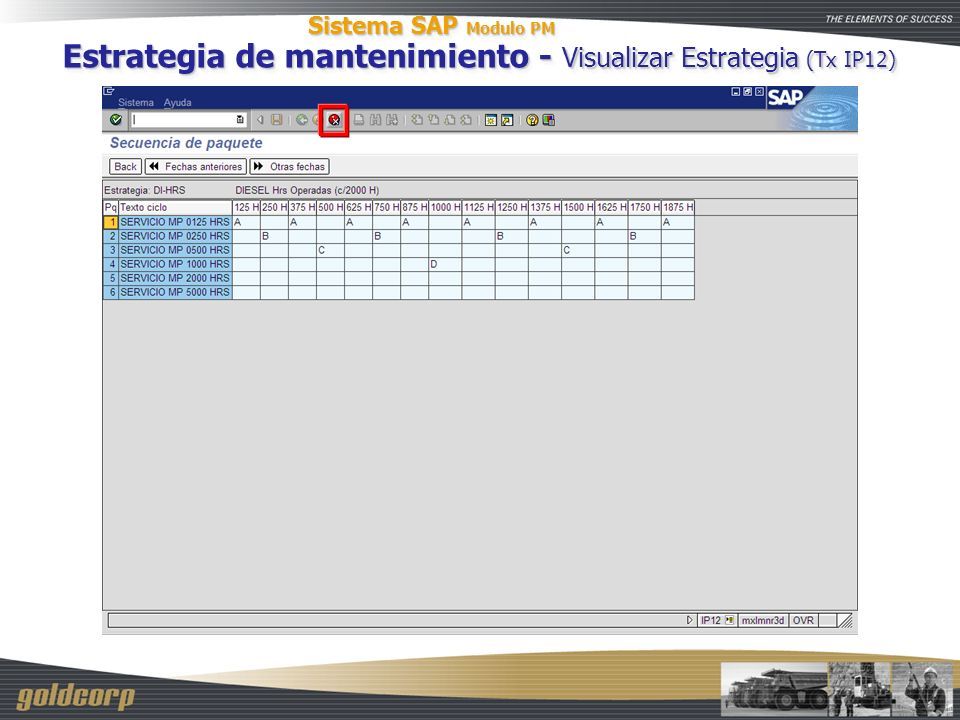The image size is (960, 720).
Task: Click the SAP window menu icon in title bar
Action: tap(109, 91)
